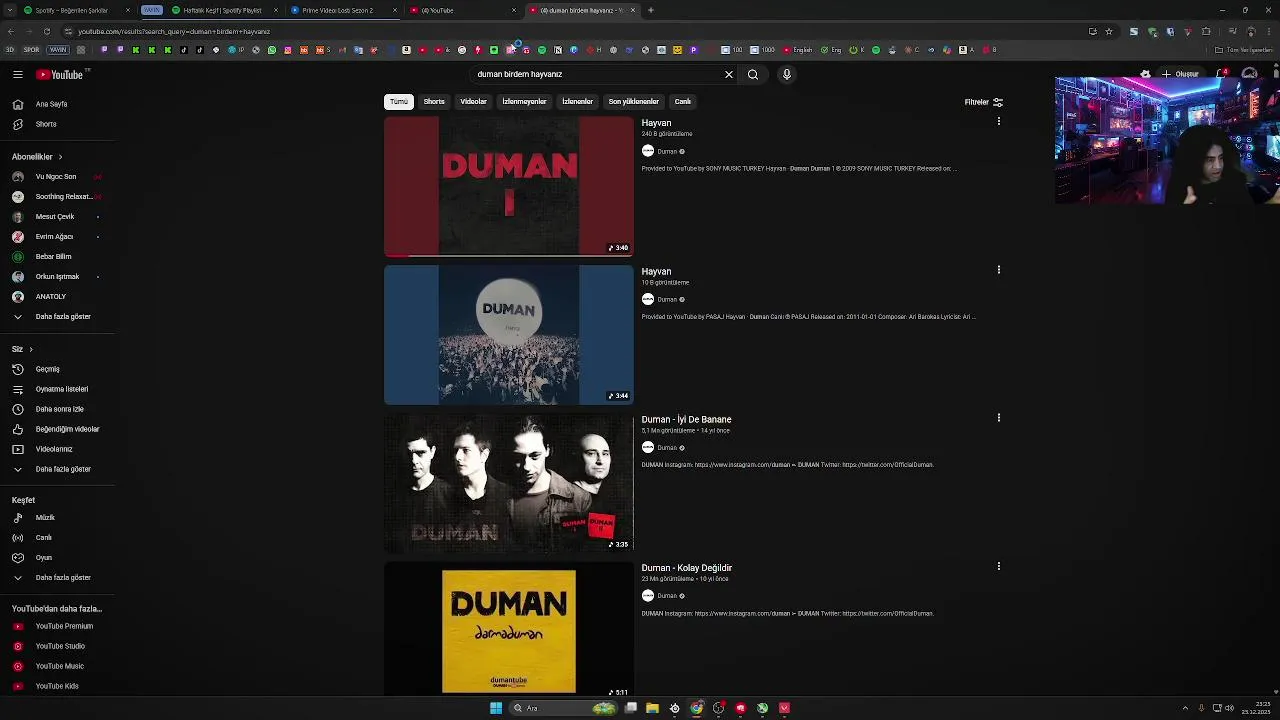Play the Hayvan Canlı thumbnail (3:44)
The width and height of the screenshot is (1280, 720).
pyautogui.click(x=509, y=335)
